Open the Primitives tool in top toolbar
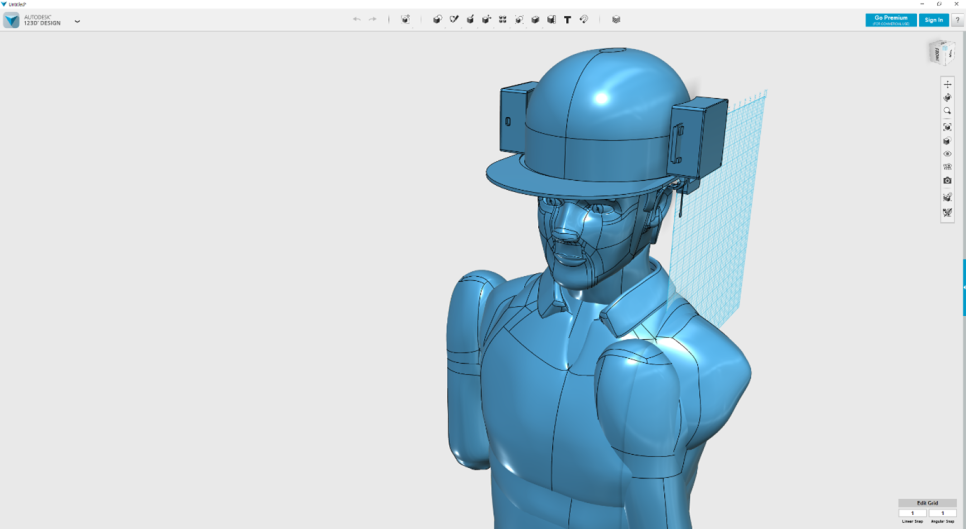This screenshot has height=529, width=966. (437, 19)
